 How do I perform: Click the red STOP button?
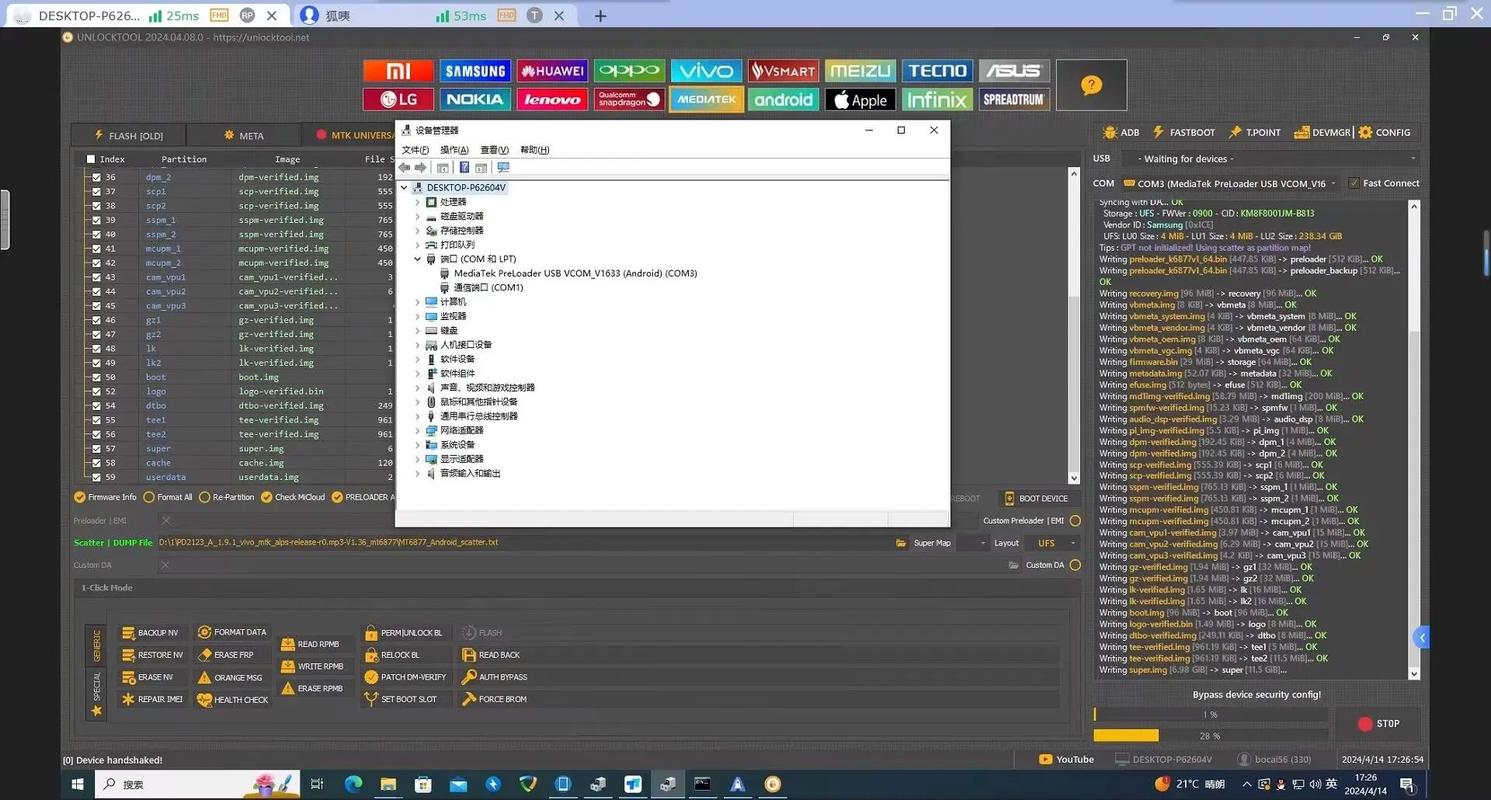(x=1379, y=723)
